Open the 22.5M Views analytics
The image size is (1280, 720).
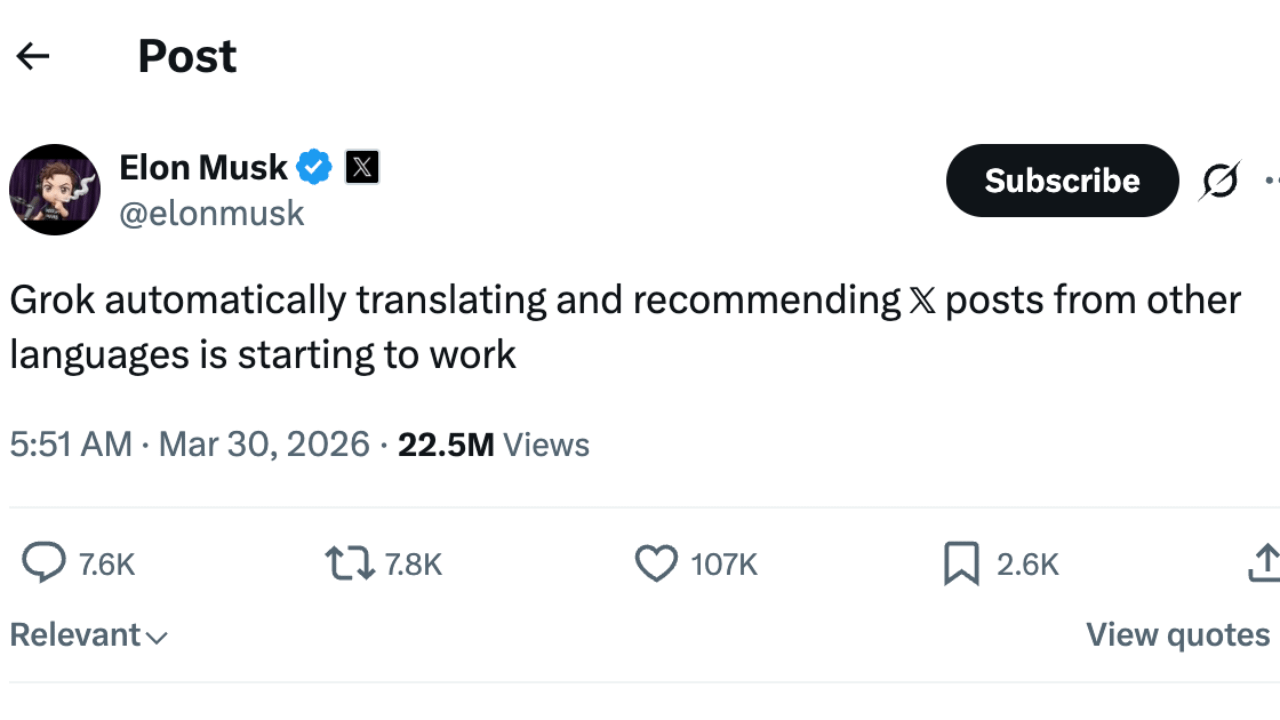pyautogui.click(x=493, y=444)
